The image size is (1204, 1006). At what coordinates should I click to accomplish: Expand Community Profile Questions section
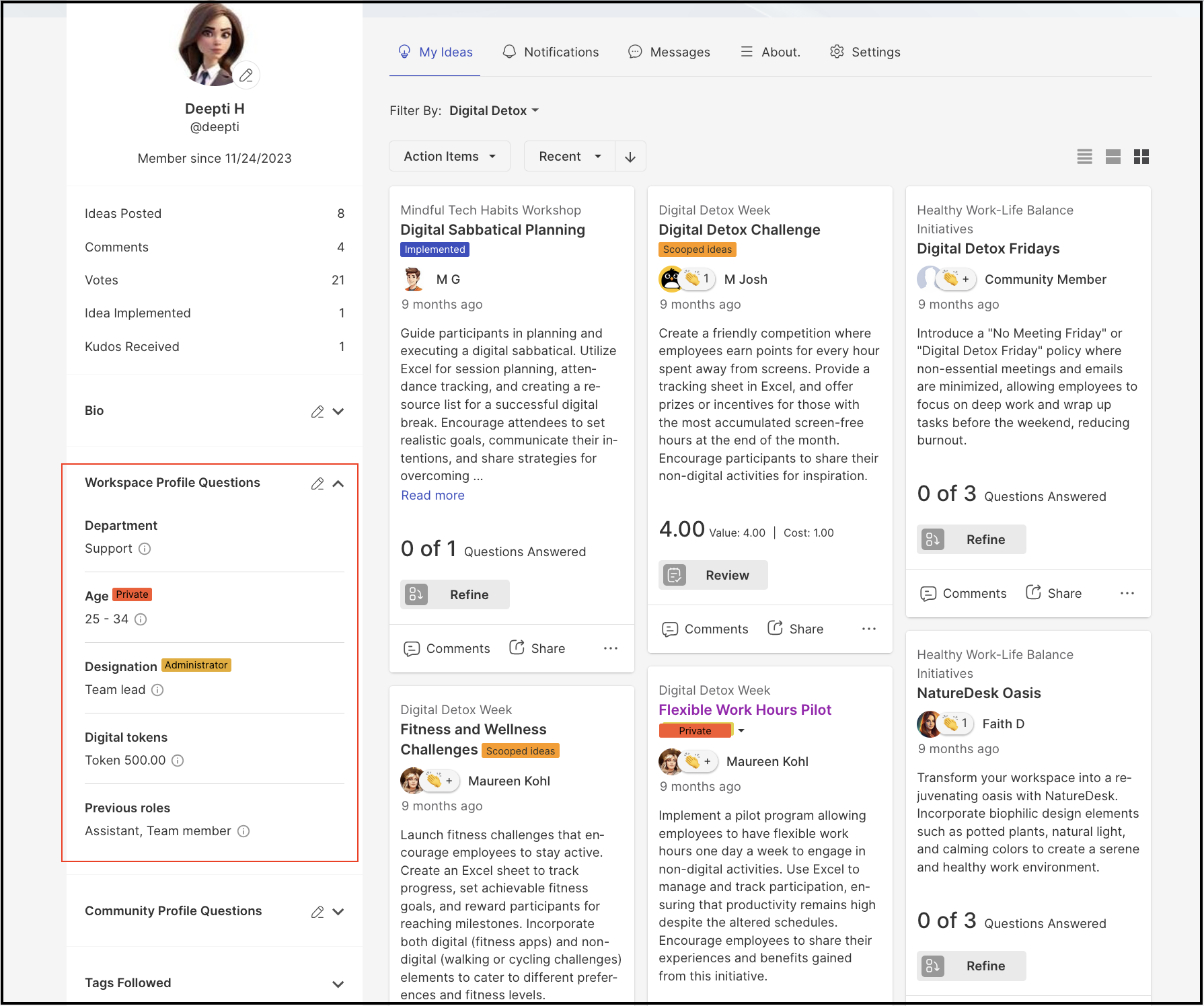click(338, 912)
